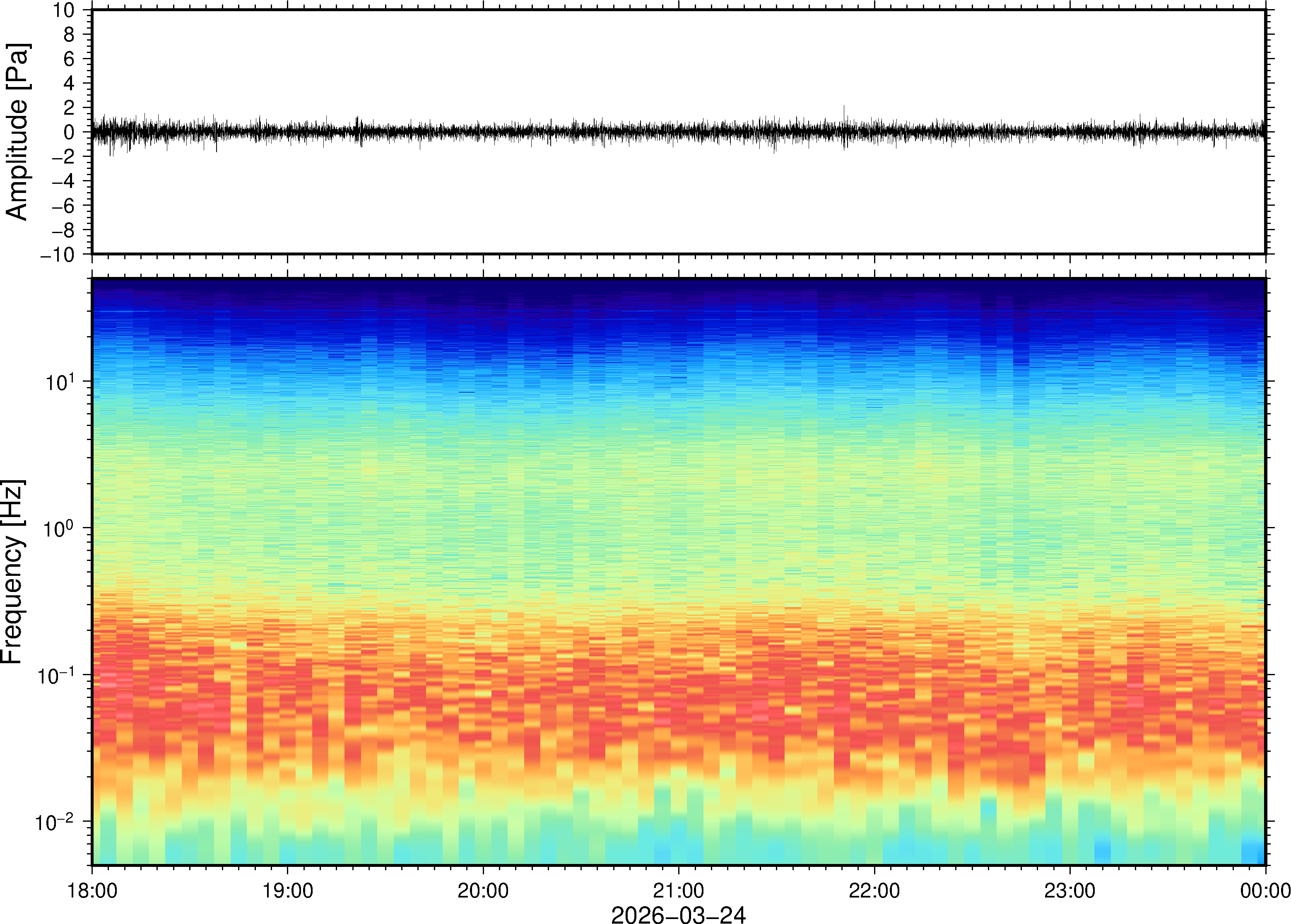Click the 18:00 time axis label
Viewport: 1291px width, 924px height.
[92, 890]
